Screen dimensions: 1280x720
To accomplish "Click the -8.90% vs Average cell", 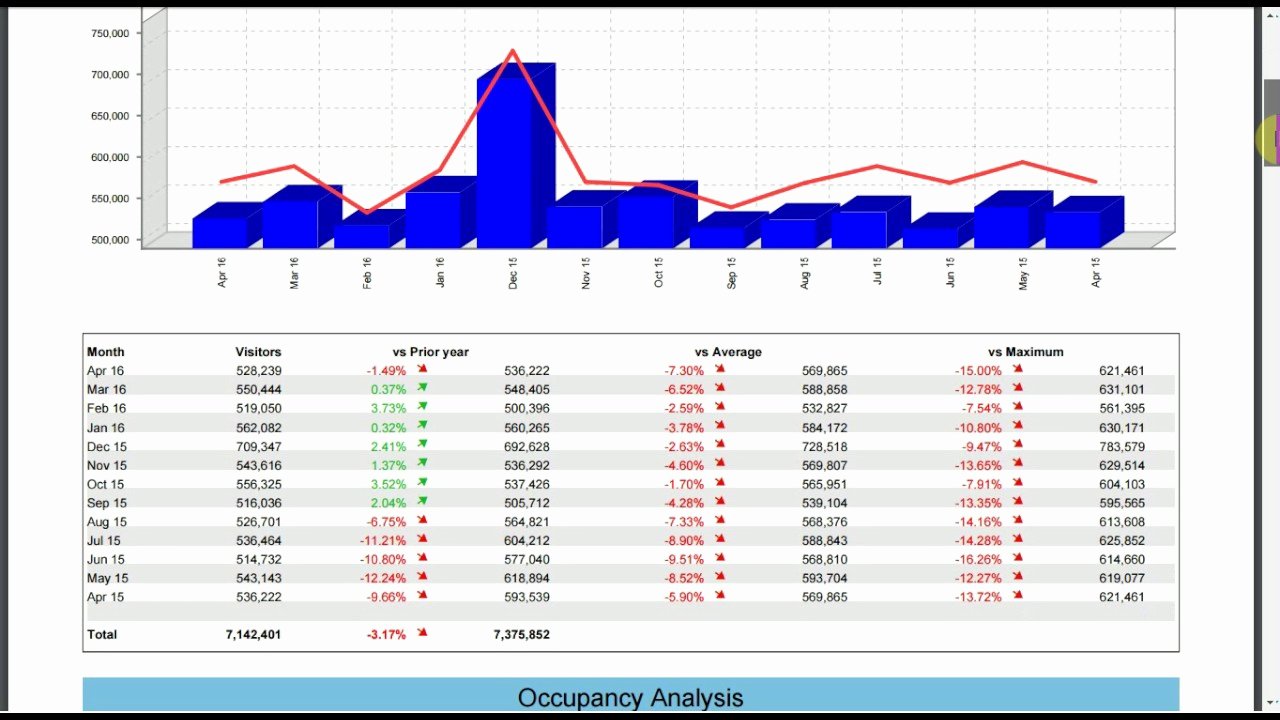I will pos(684,541).
